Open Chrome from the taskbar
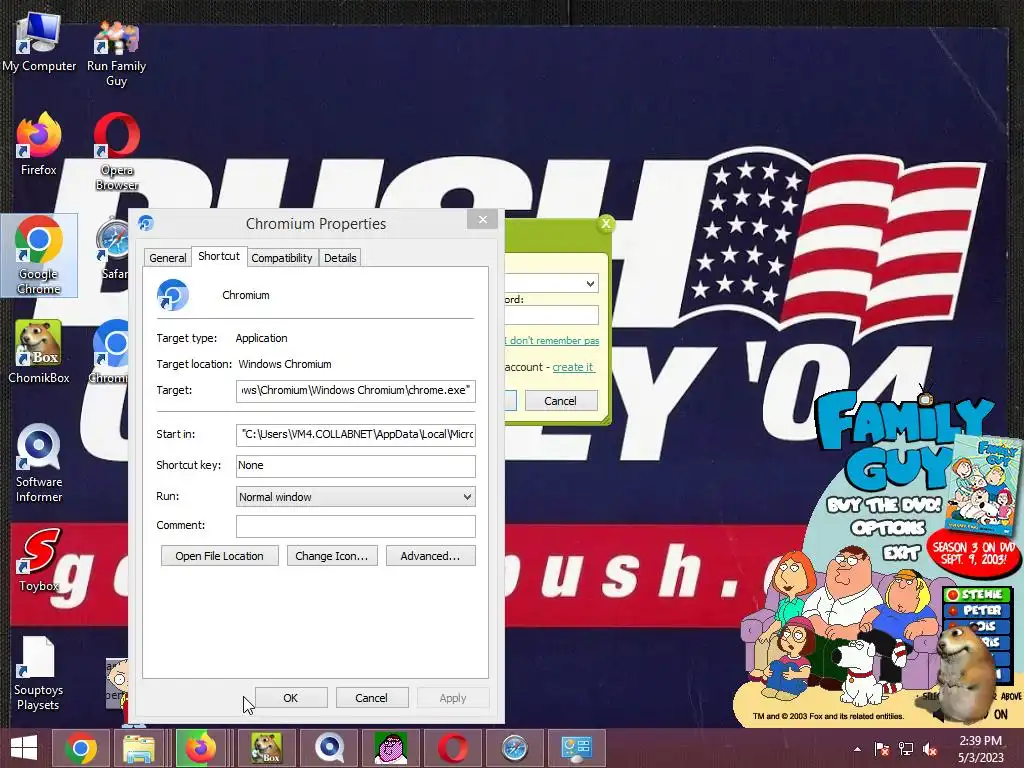 coord(81,748)
